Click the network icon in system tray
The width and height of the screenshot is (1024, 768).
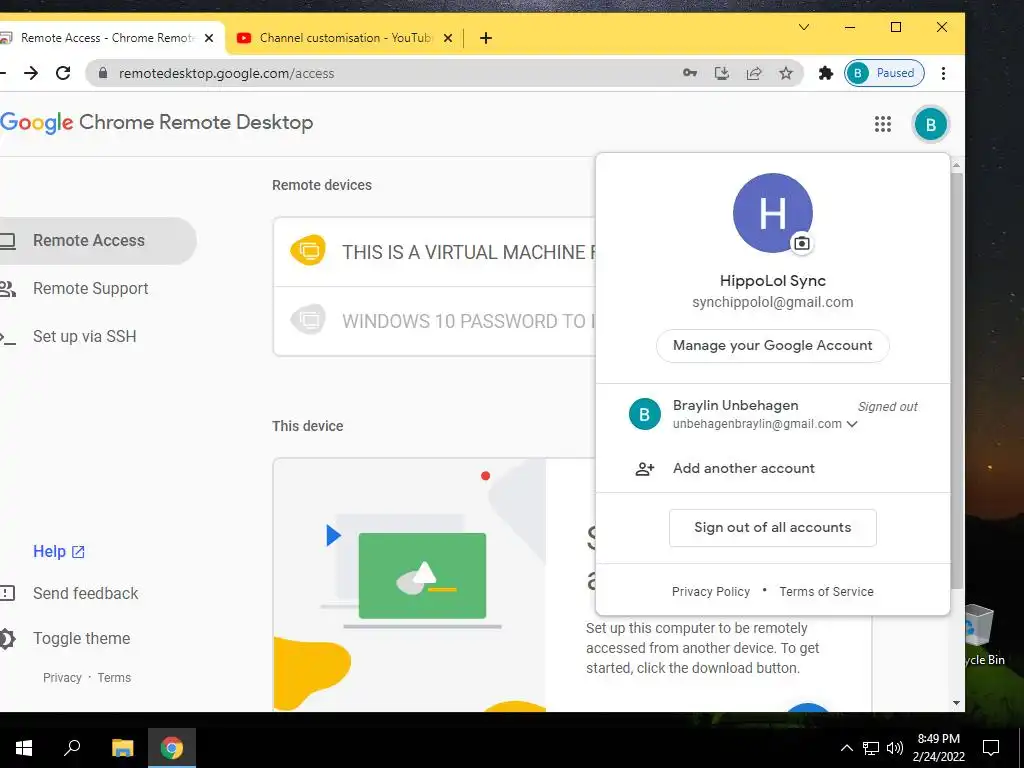(x=871, y=748)
